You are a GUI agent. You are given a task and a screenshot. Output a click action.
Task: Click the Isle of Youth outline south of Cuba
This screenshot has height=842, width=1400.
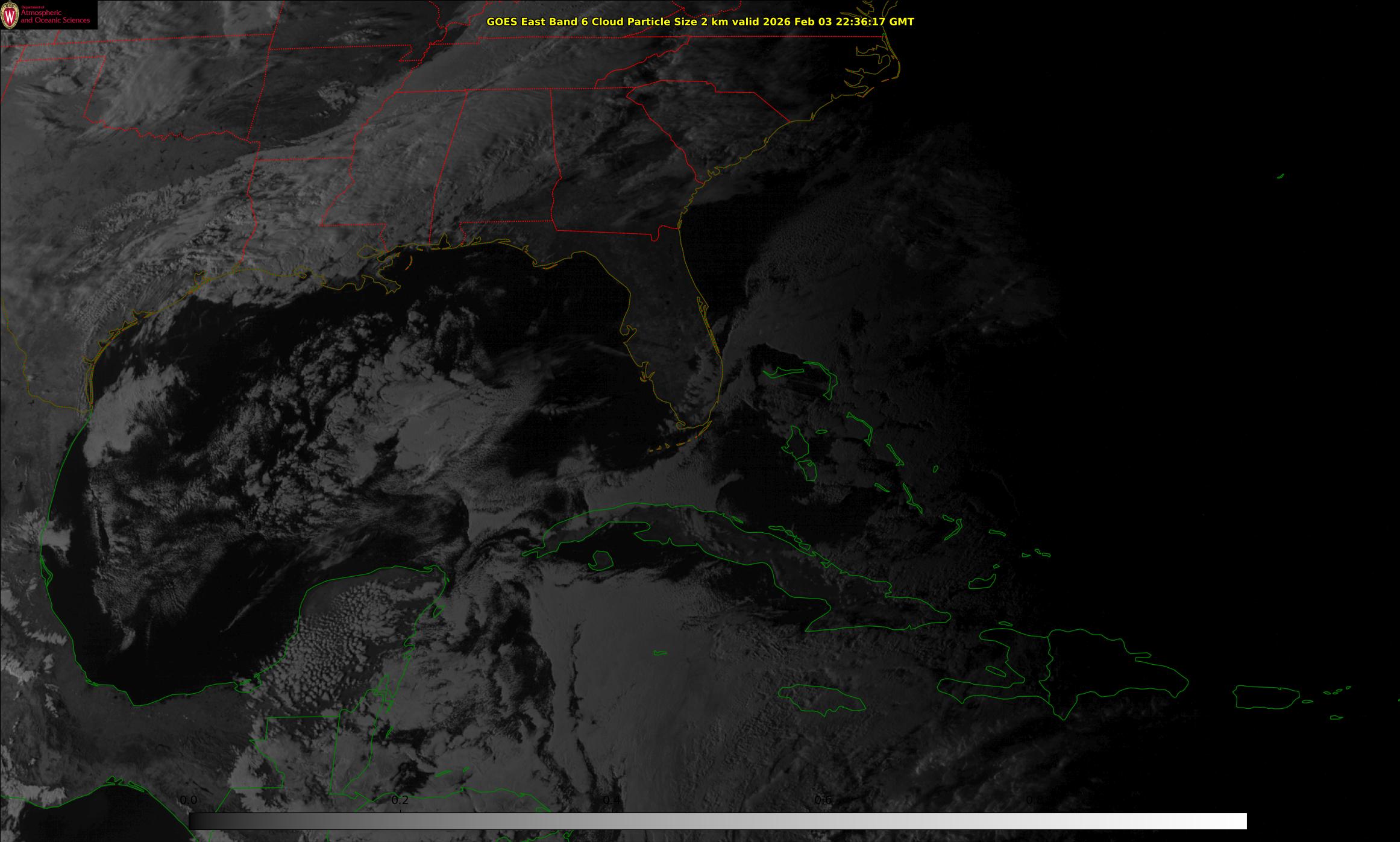(x=601, y=560)
